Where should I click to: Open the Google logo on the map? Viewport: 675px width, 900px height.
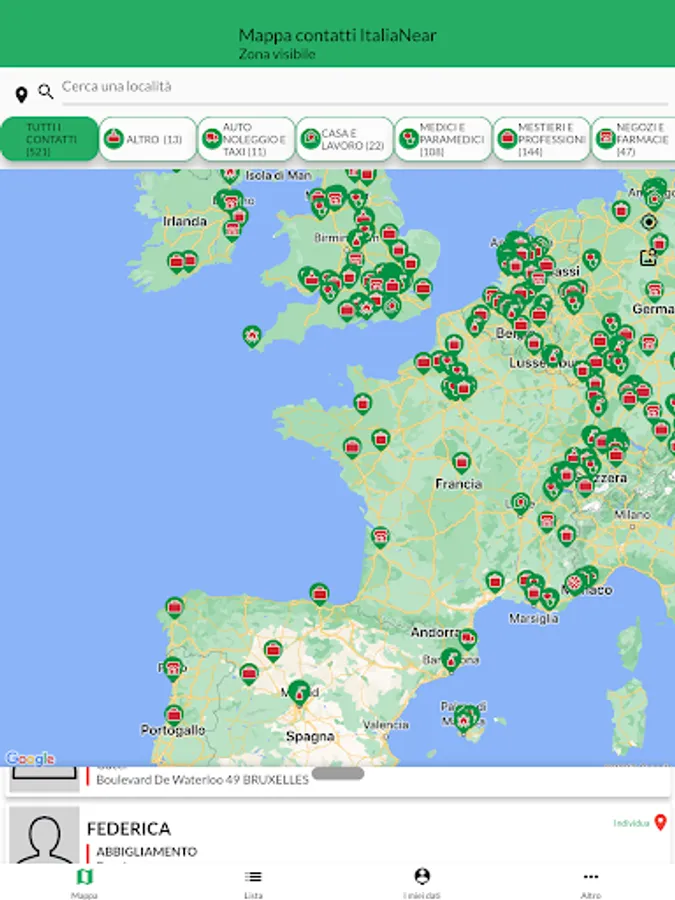coord(30,758)
